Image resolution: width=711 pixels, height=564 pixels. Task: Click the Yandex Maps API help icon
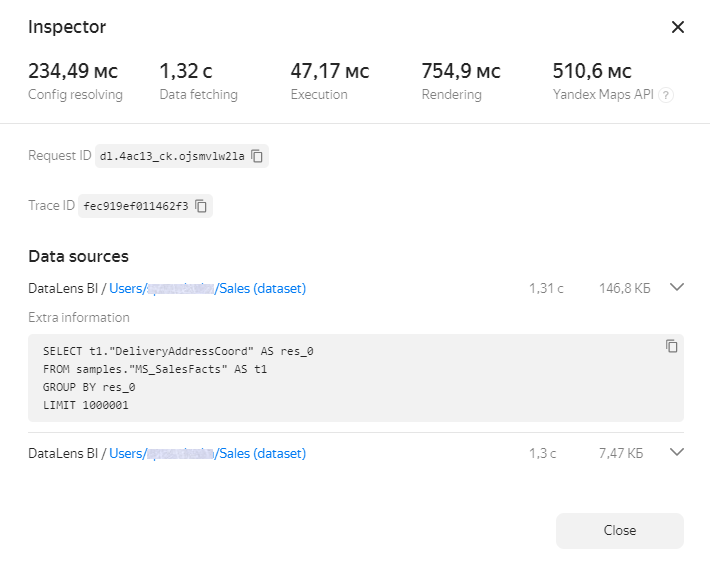click(x=666, y=95)
